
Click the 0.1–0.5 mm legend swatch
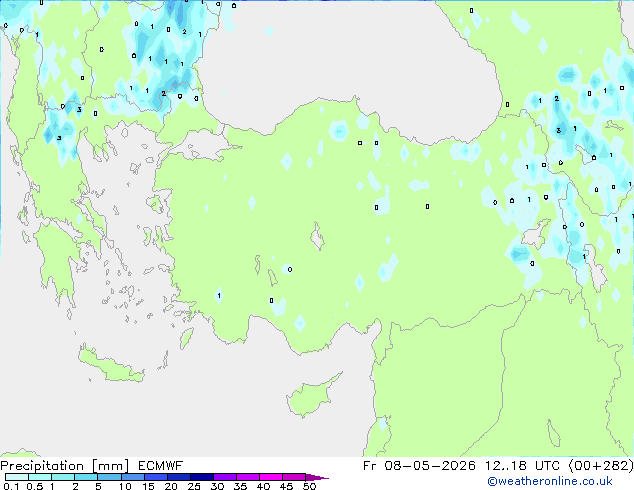tap(17, 477)
